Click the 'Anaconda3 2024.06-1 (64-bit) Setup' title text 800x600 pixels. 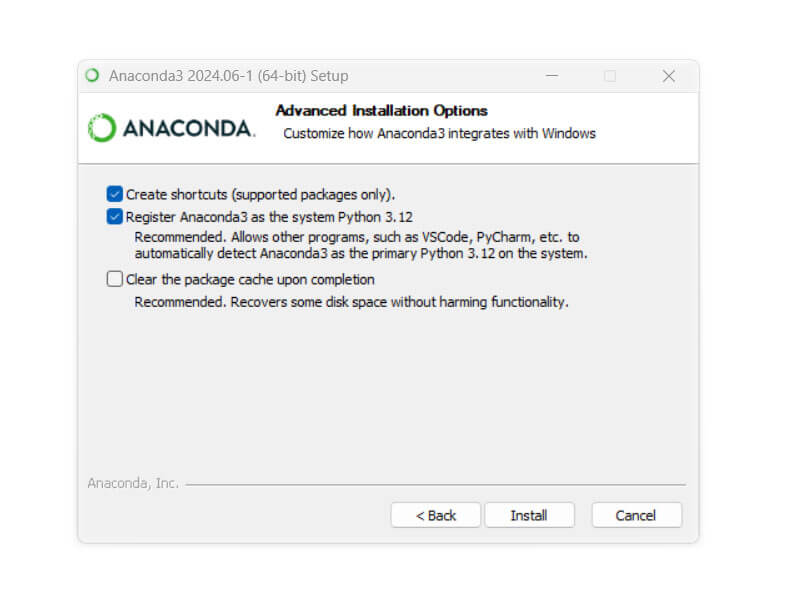tap(229, 76)
